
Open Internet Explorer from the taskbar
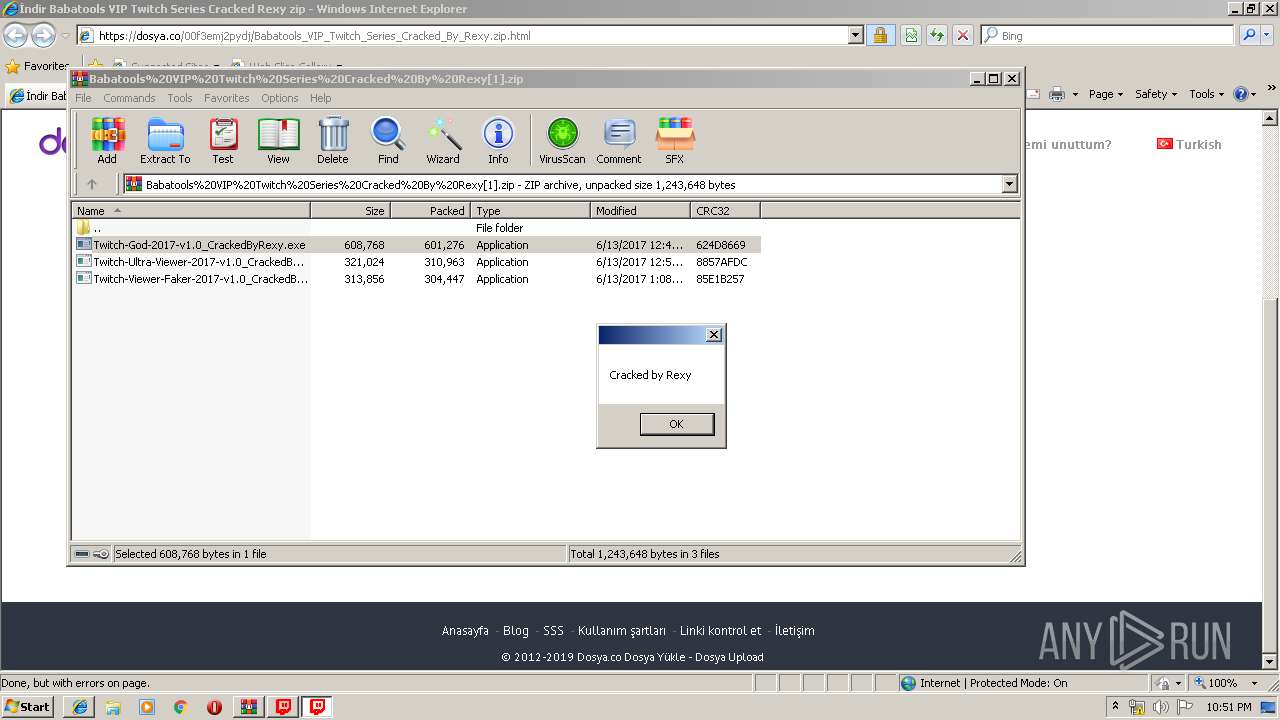79,707
